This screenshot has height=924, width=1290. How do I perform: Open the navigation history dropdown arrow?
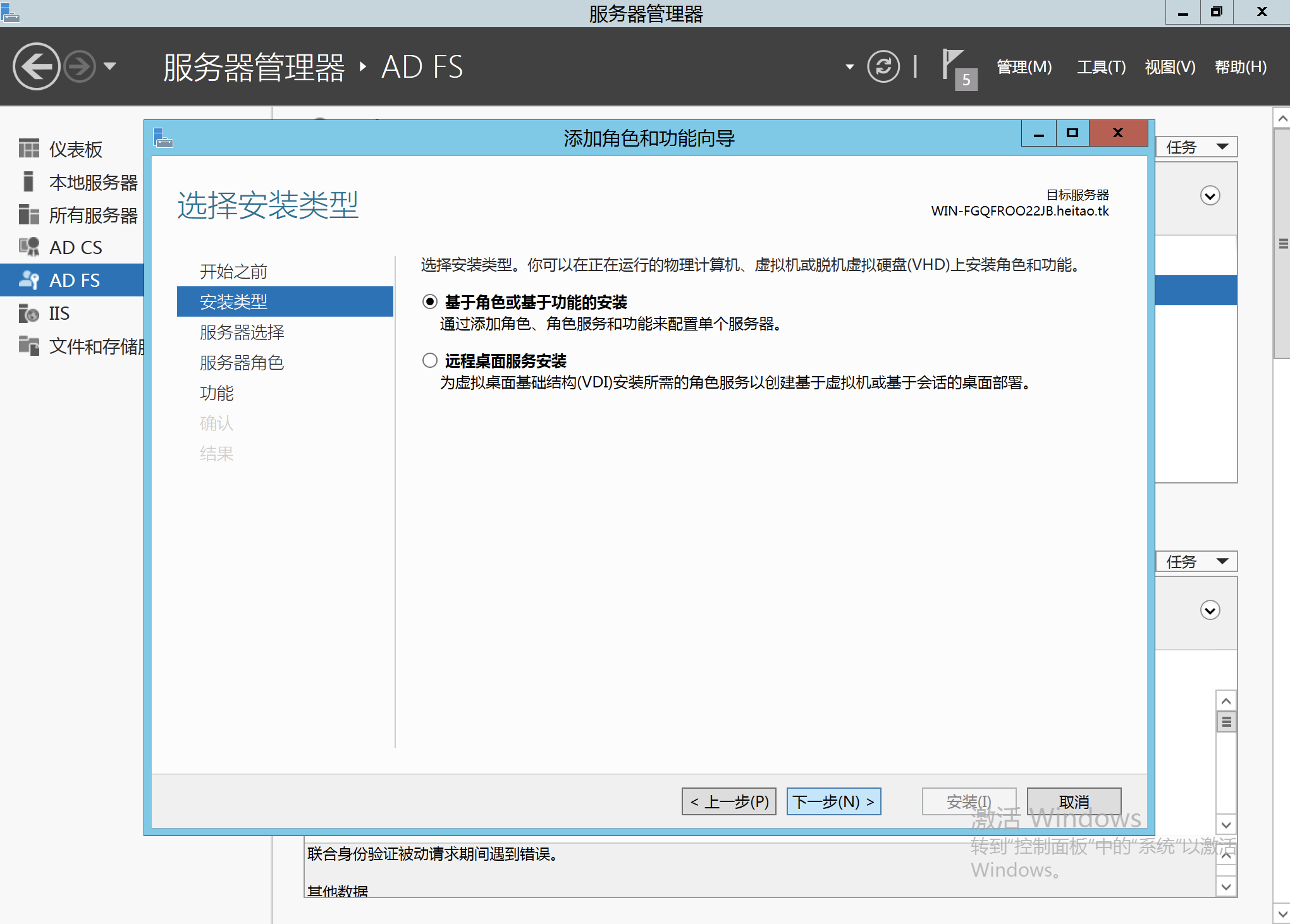click(110, 66)
